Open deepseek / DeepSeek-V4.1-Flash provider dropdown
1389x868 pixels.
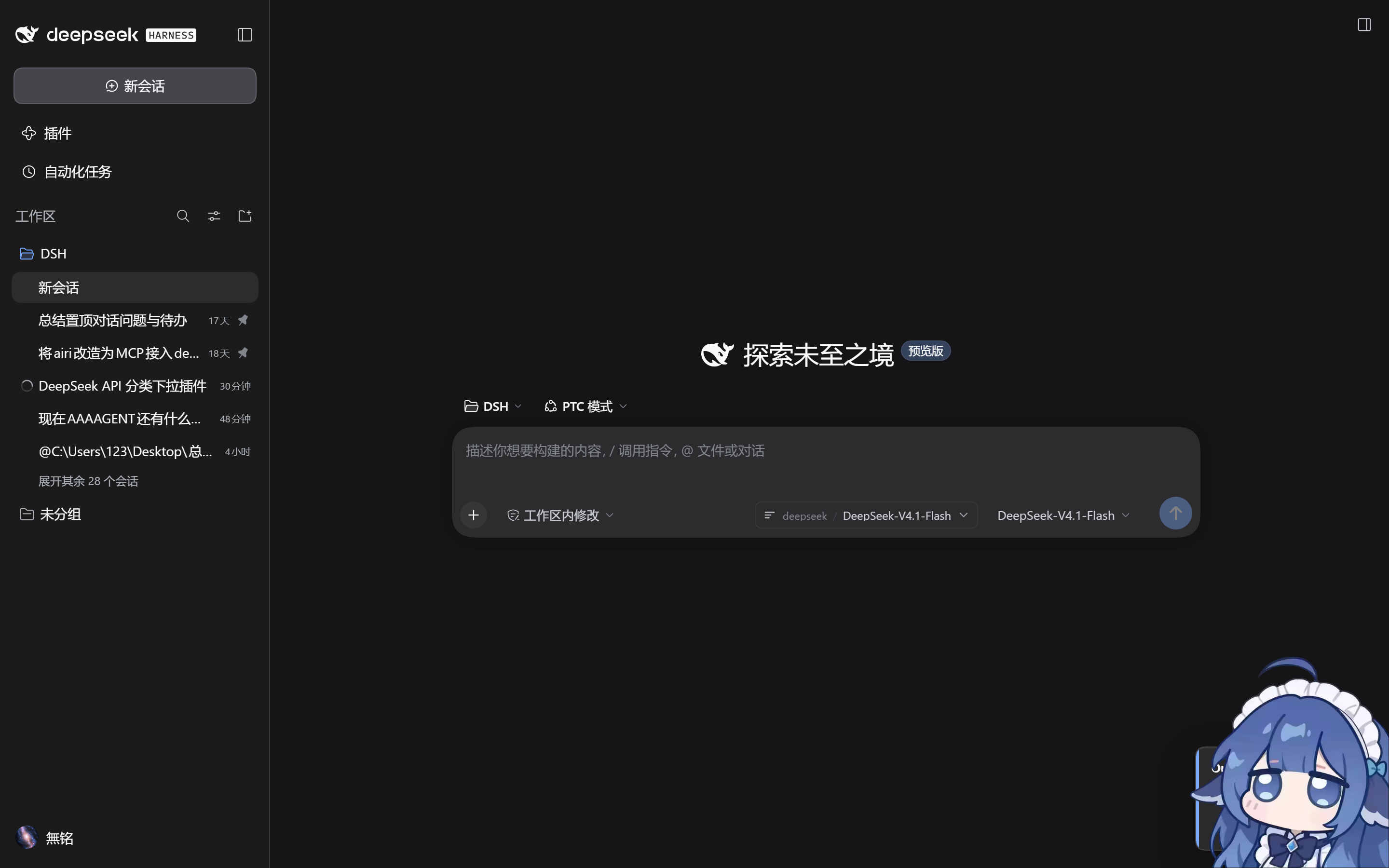(x=866, y=515)
